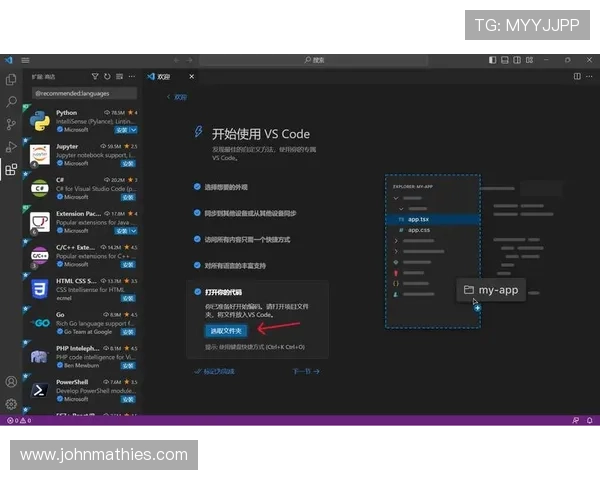The width and height of the screenshot is (600, 480).
Task: Open the Run and Debug view
Action: click(x=11, y=147)
